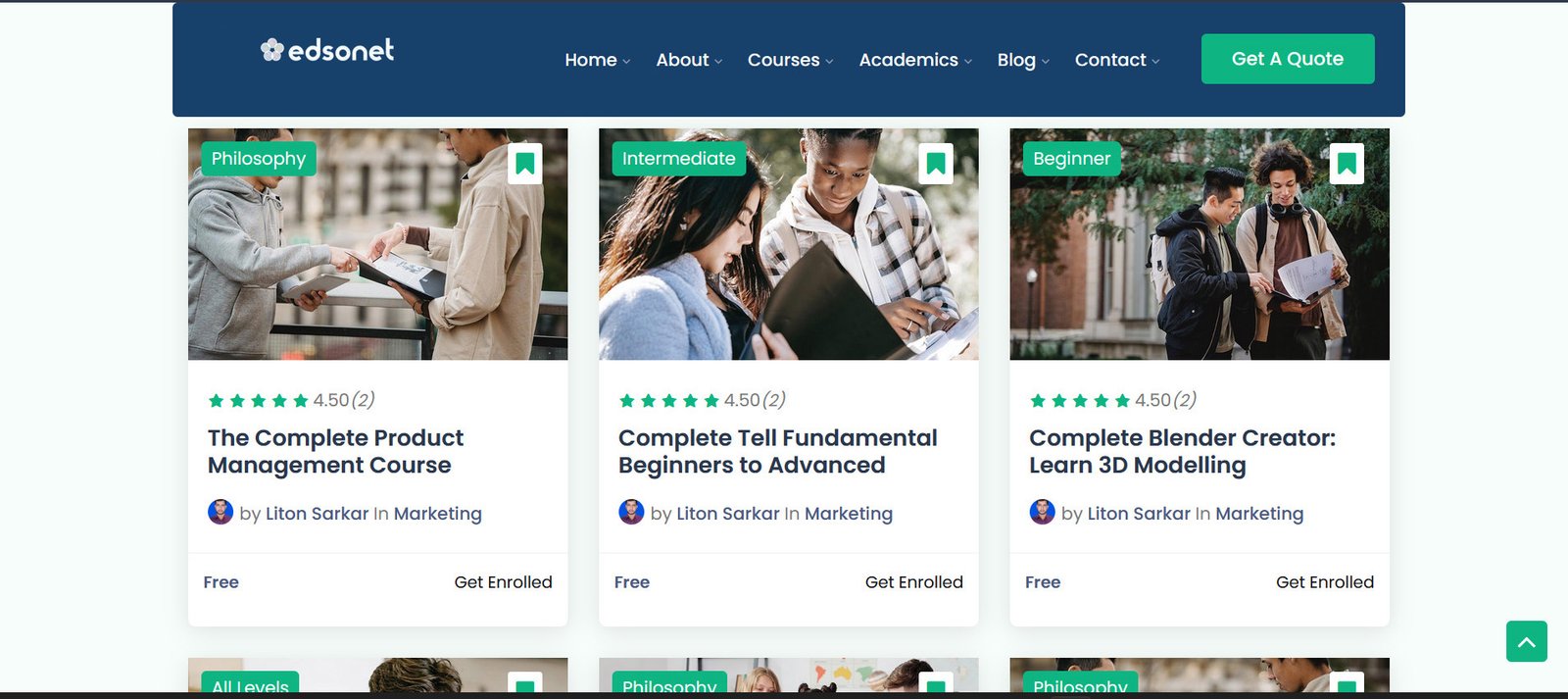Screen dimensions: 1568x699
Task: Click the edsonet logo icon
Action: point(271,50)
